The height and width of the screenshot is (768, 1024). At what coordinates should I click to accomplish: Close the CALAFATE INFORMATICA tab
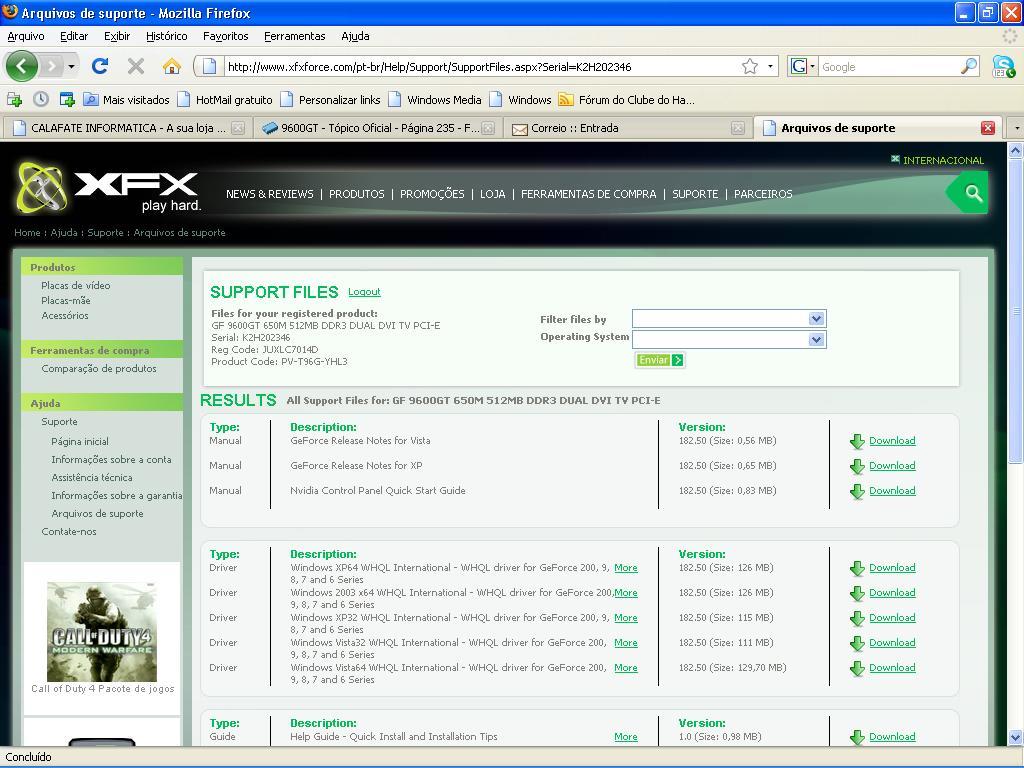click(238, 128)
